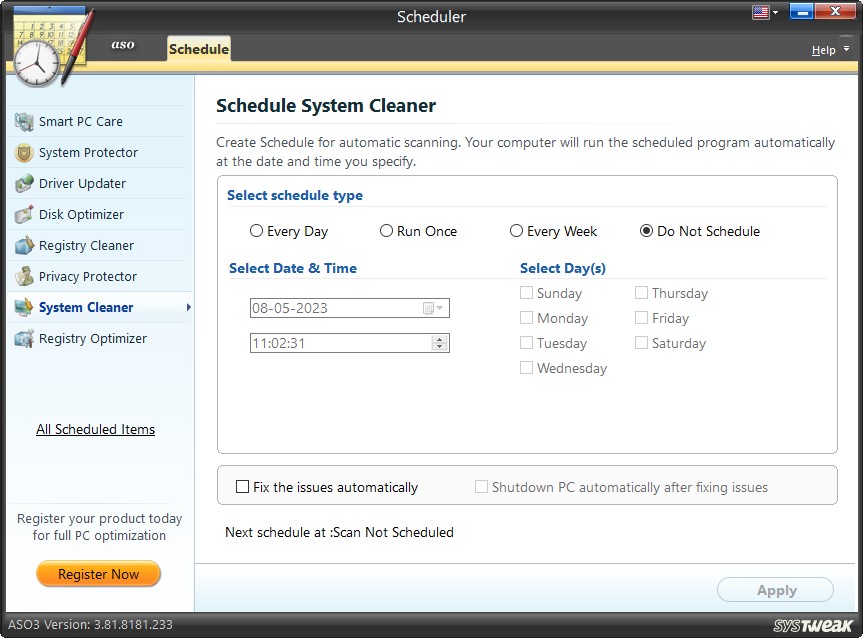Open All Scheduled Items

tap(95, 429)
